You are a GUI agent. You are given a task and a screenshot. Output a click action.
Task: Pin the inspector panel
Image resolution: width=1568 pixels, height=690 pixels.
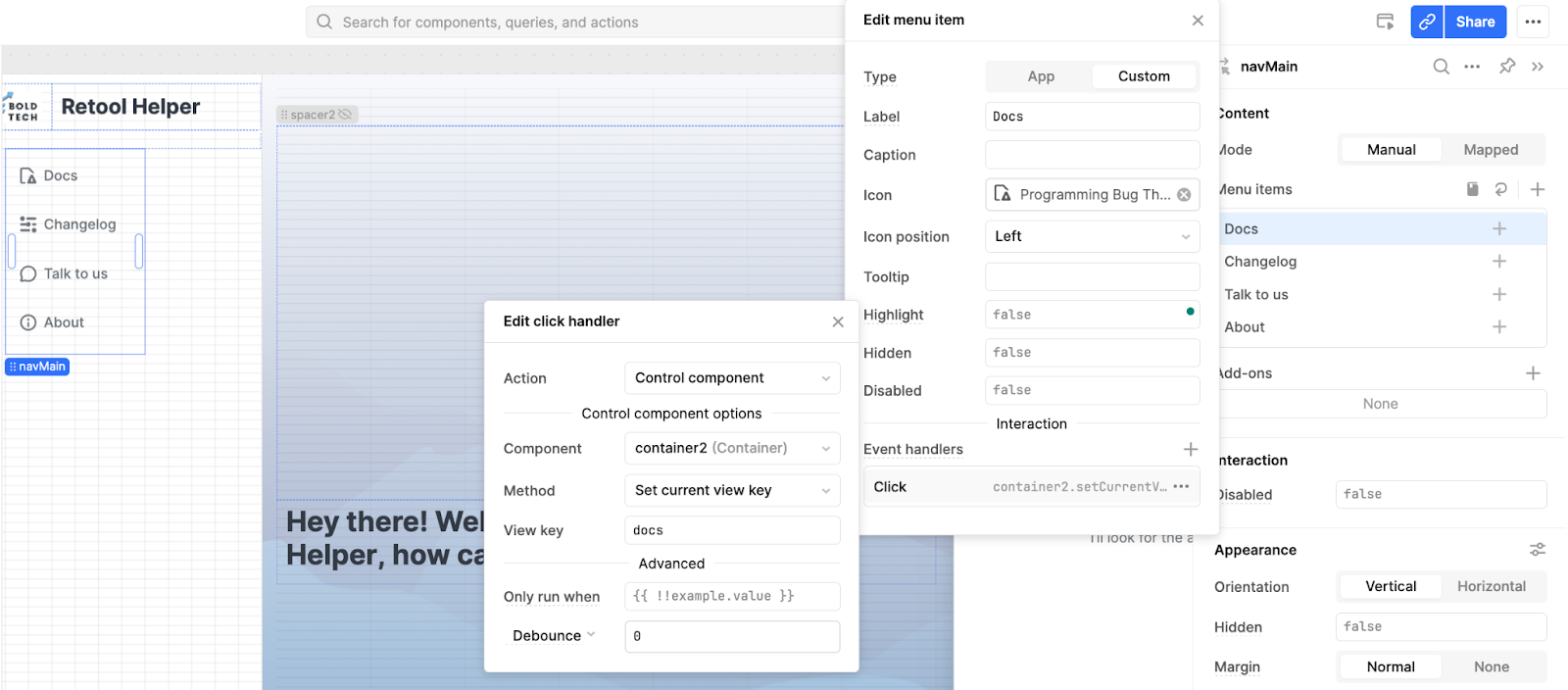click(x=1507, y=67)
